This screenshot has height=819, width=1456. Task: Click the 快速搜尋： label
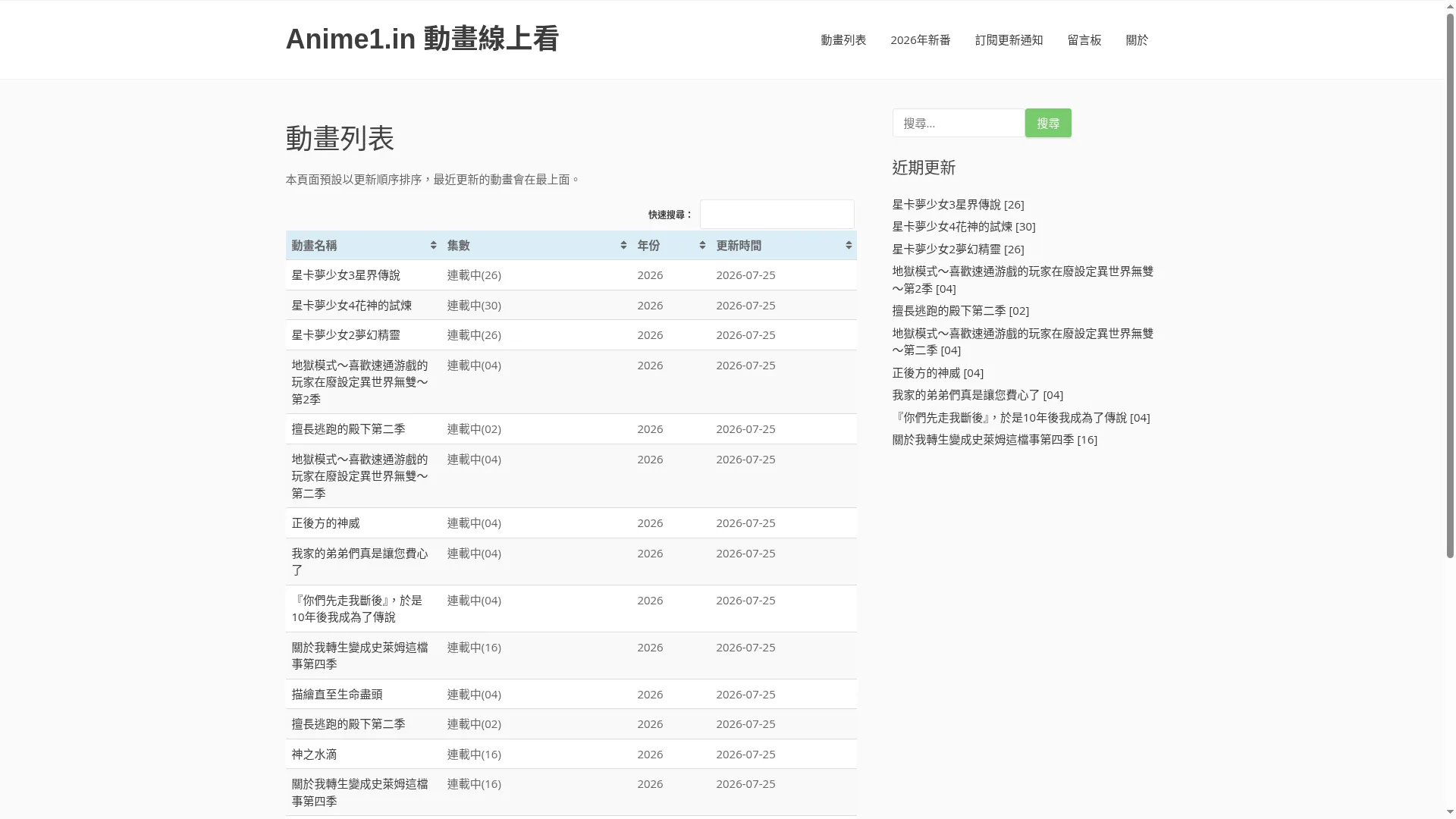tap(670, 215)
